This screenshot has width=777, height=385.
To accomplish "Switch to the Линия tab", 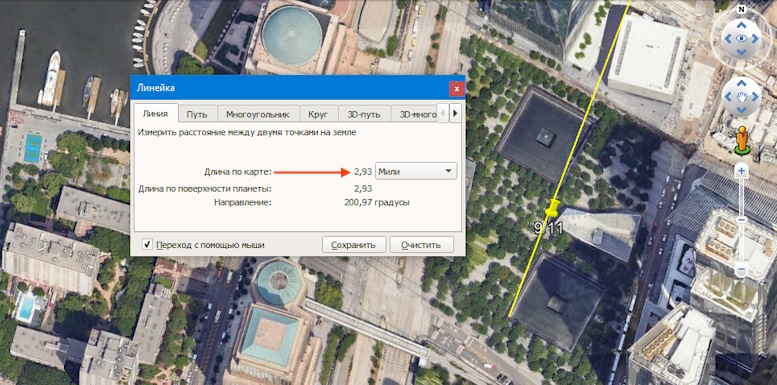I will (x=156, y=113).
